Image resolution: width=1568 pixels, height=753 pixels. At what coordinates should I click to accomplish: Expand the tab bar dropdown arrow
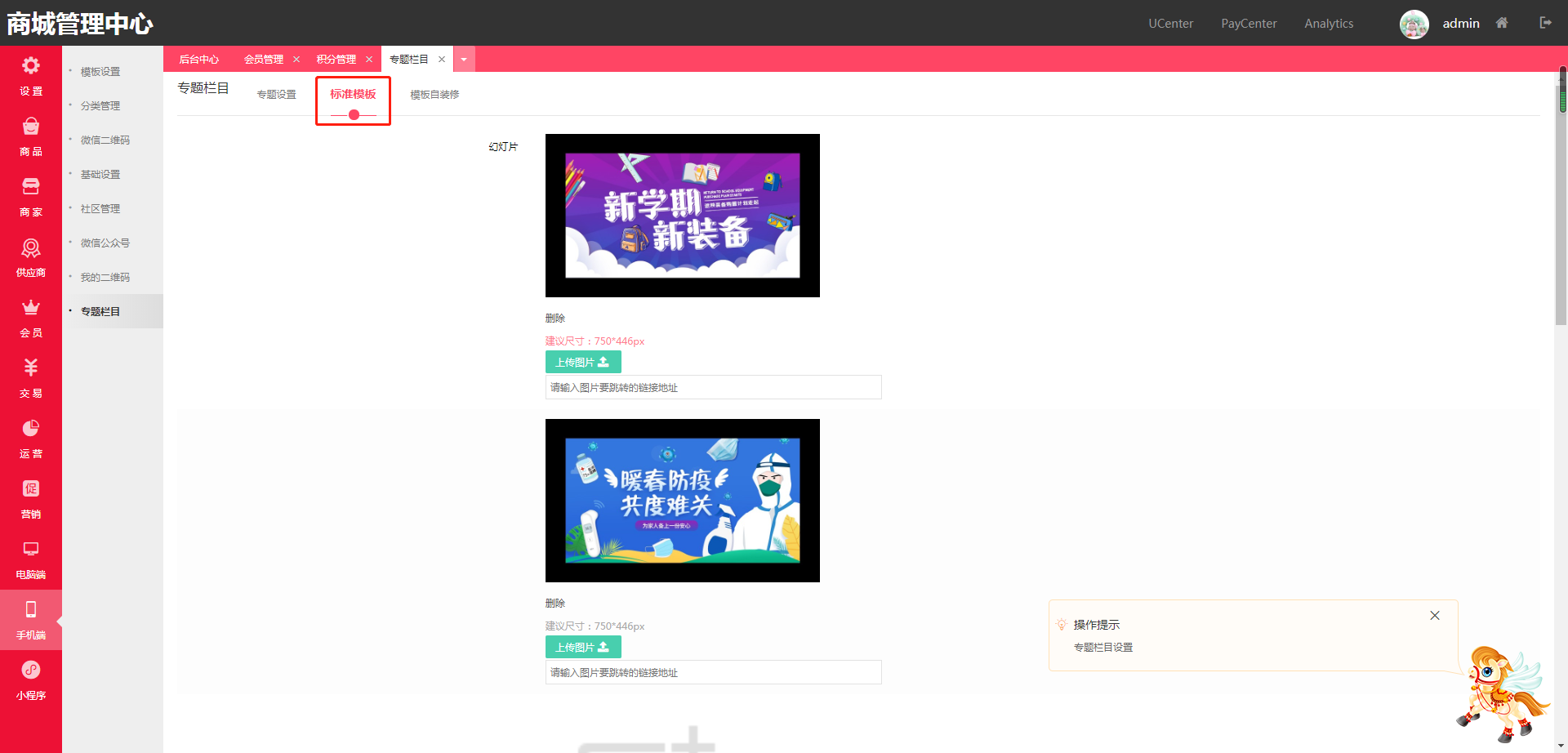tap(464, 59)
